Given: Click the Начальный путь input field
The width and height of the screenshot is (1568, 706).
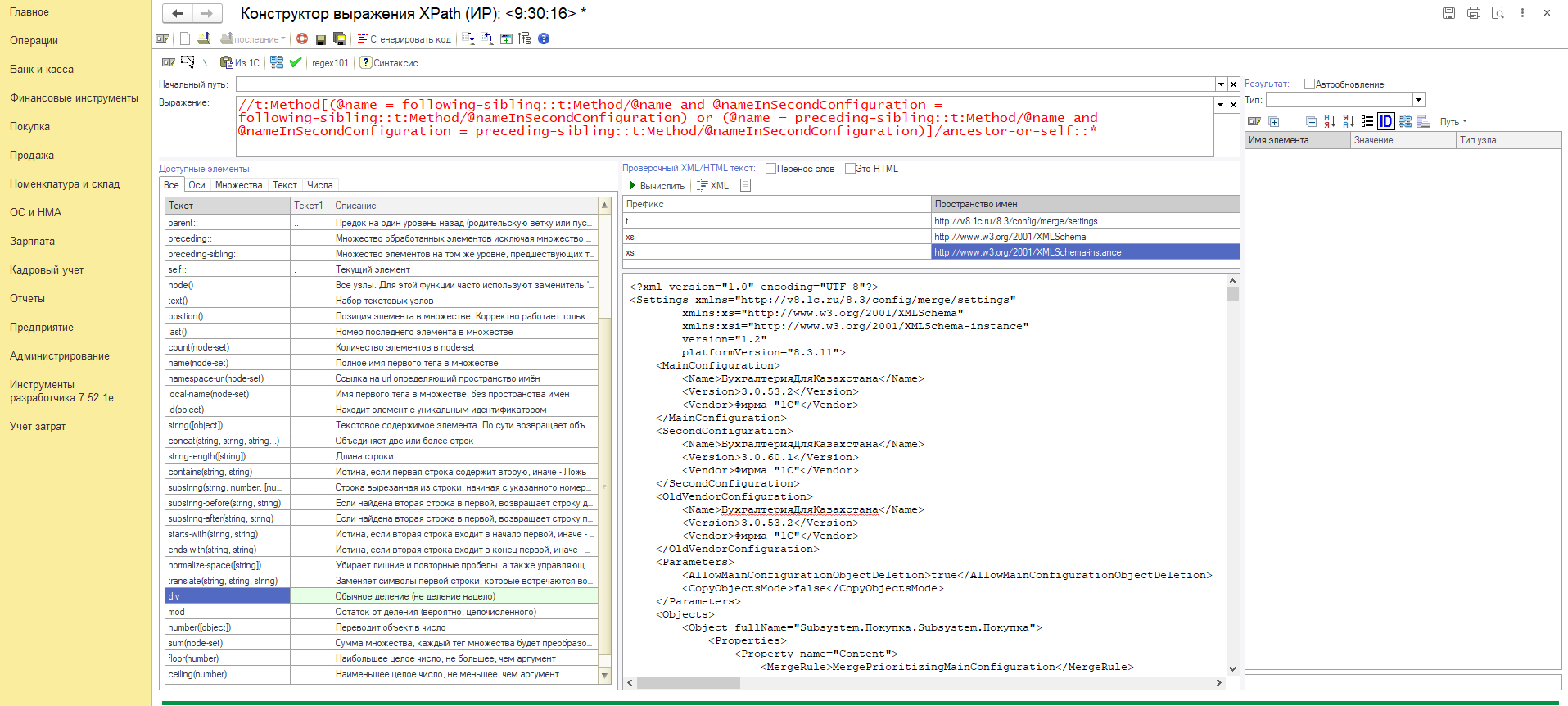Looking at the screenshot, I should (x=725, y=84).
